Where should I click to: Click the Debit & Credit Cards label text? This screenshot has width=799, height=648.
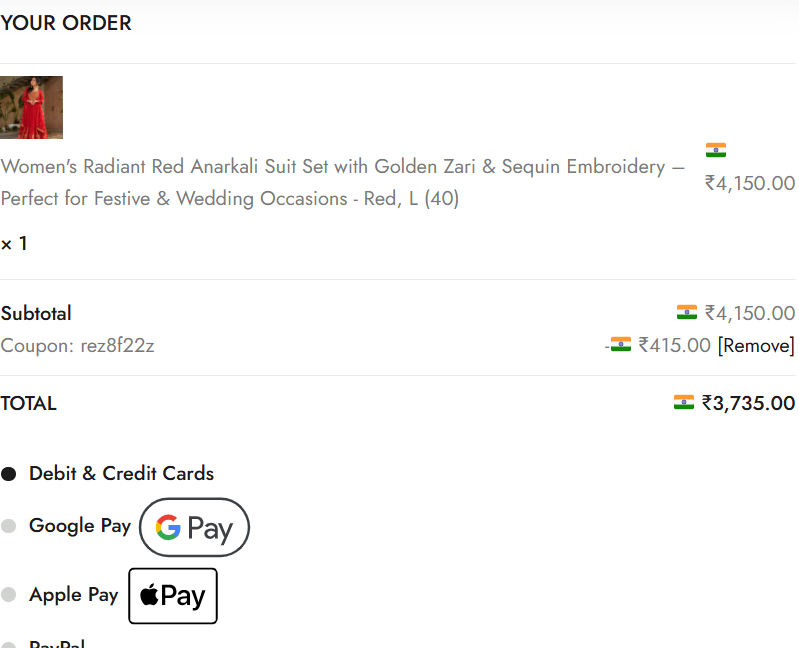coord(121,474)
